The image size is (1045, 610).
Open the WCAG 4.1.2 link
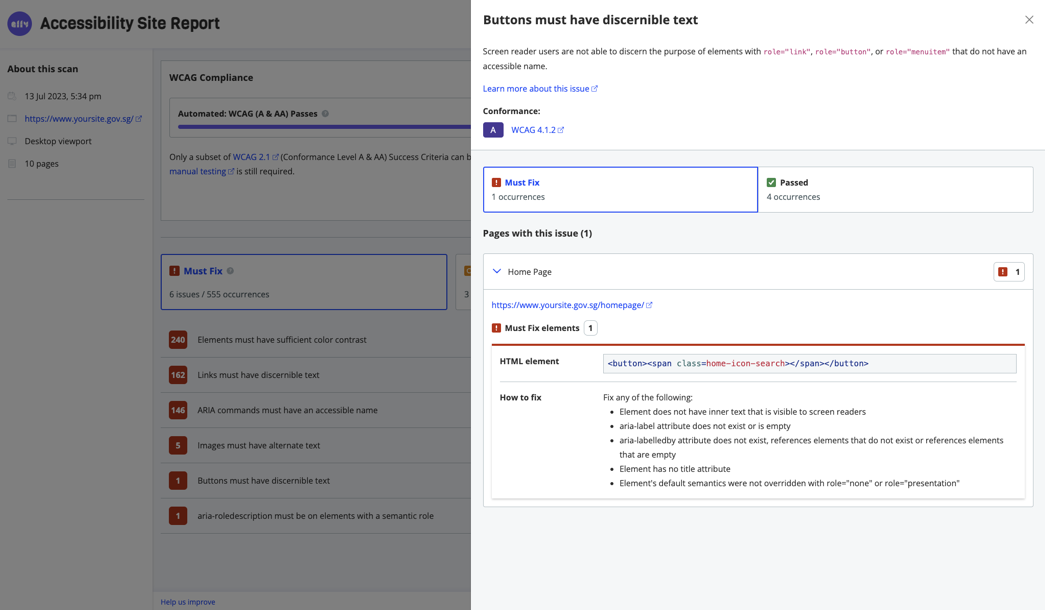click(537, 130)
